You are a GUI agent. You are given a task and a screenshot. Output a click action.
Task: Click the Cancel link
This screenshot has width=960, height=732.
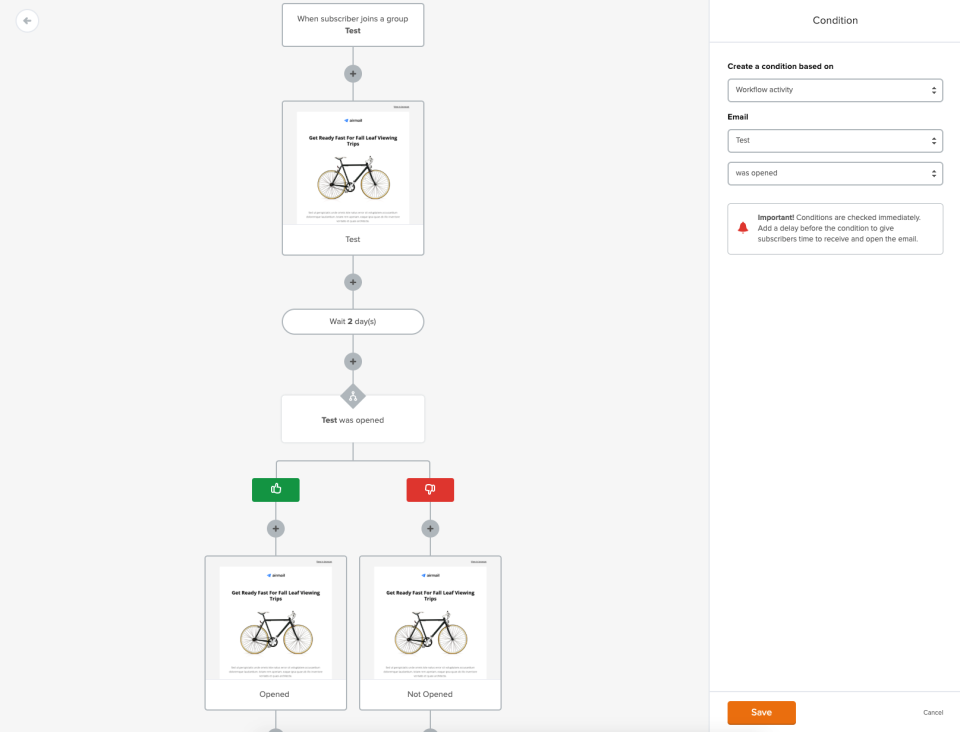click(933, 712)
